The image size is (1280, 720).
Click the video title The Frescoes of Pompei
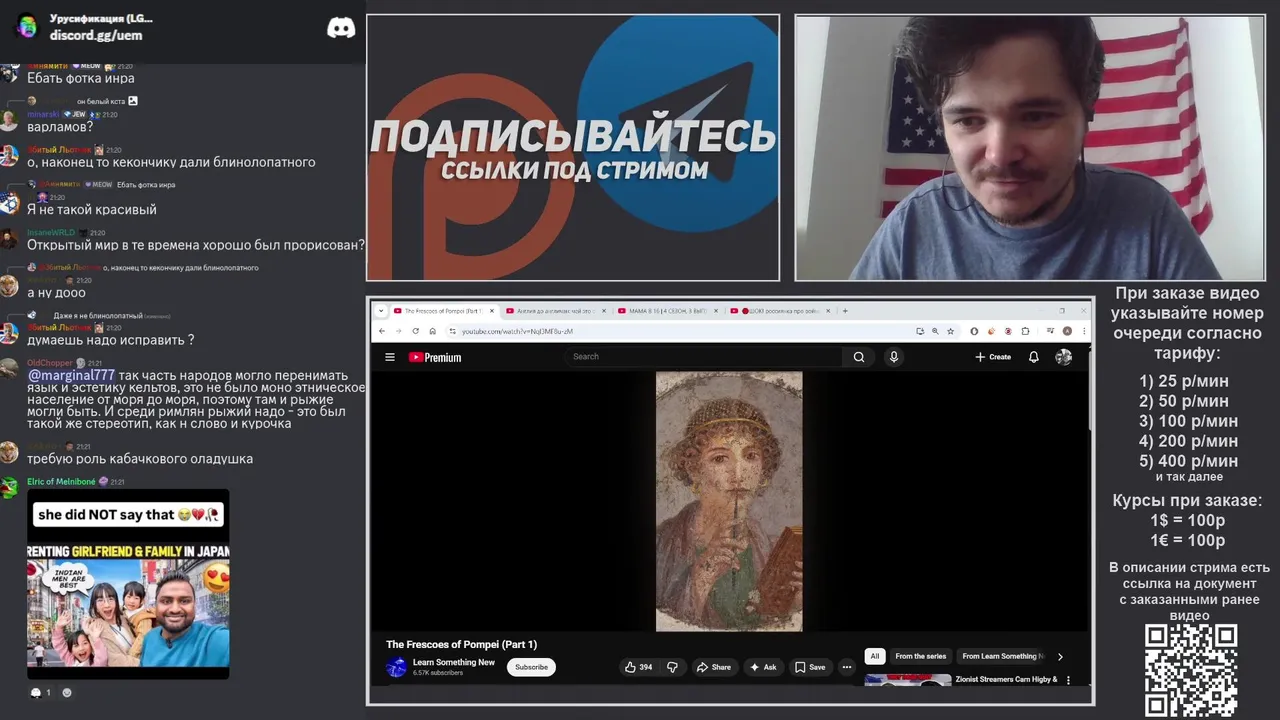[x=462, y=644]
